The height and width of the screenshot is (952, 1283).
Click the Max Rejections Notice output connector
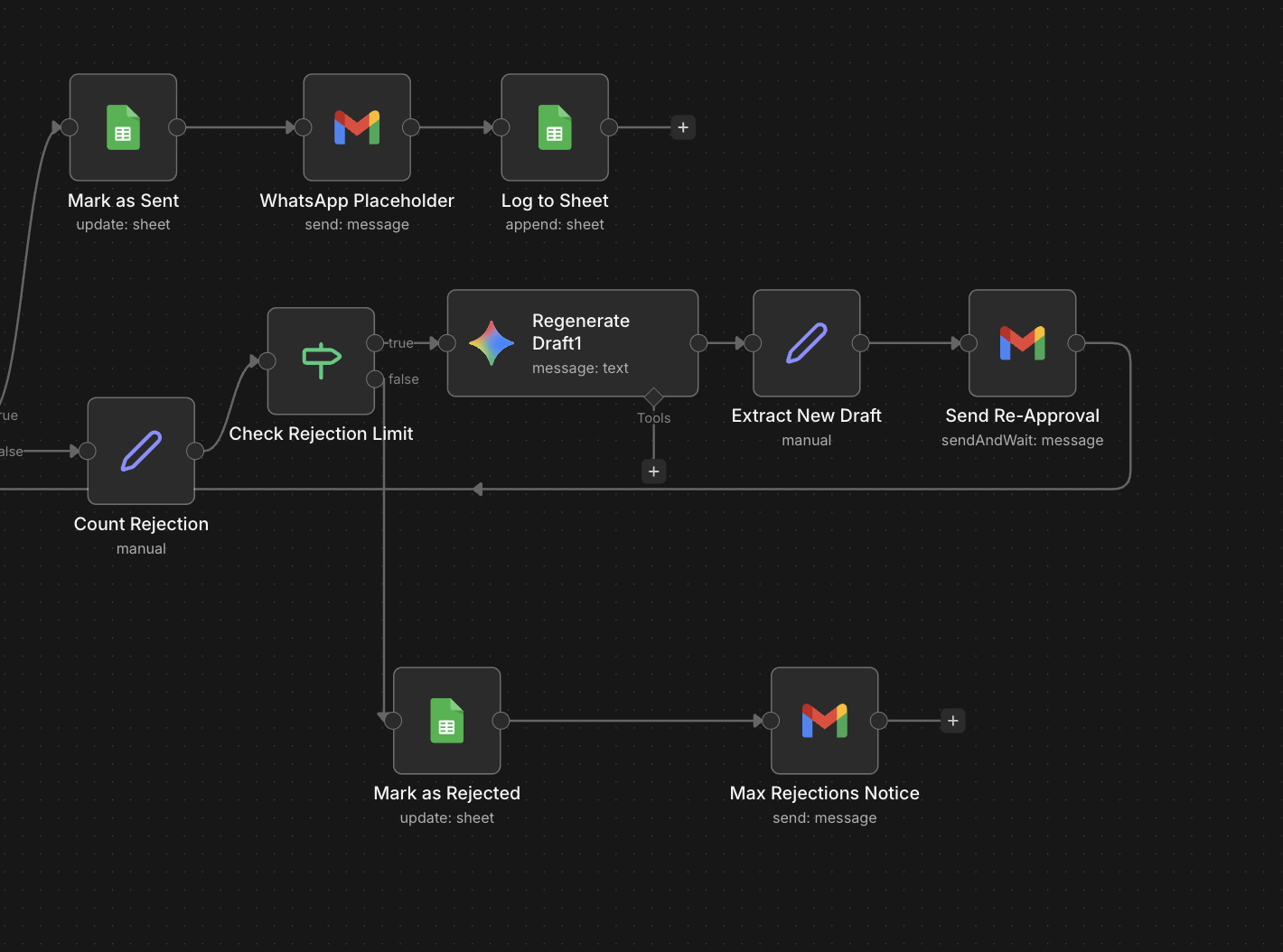pos(879,721)
